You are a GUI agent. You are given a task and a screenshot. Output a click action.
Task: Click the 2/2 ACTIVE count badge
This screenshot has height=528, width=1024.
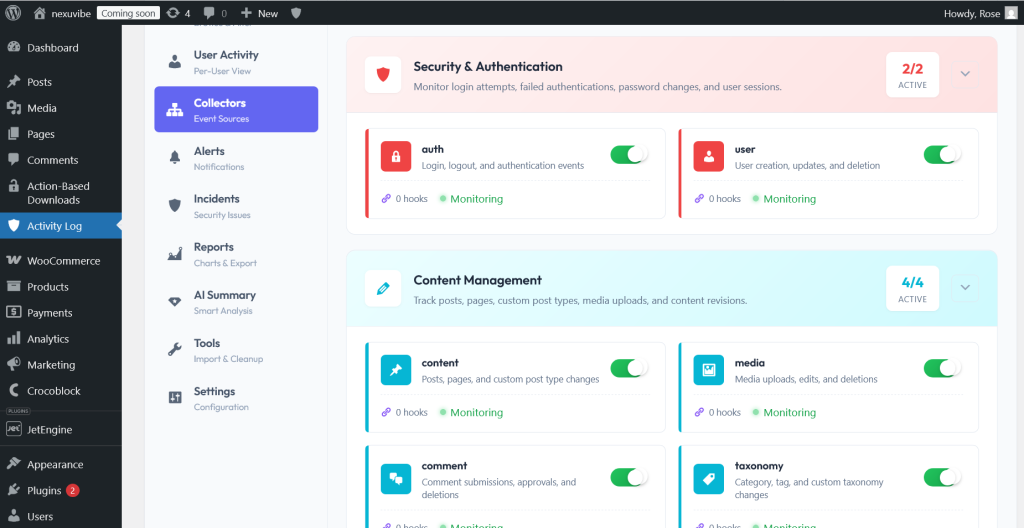coord(912,74)
